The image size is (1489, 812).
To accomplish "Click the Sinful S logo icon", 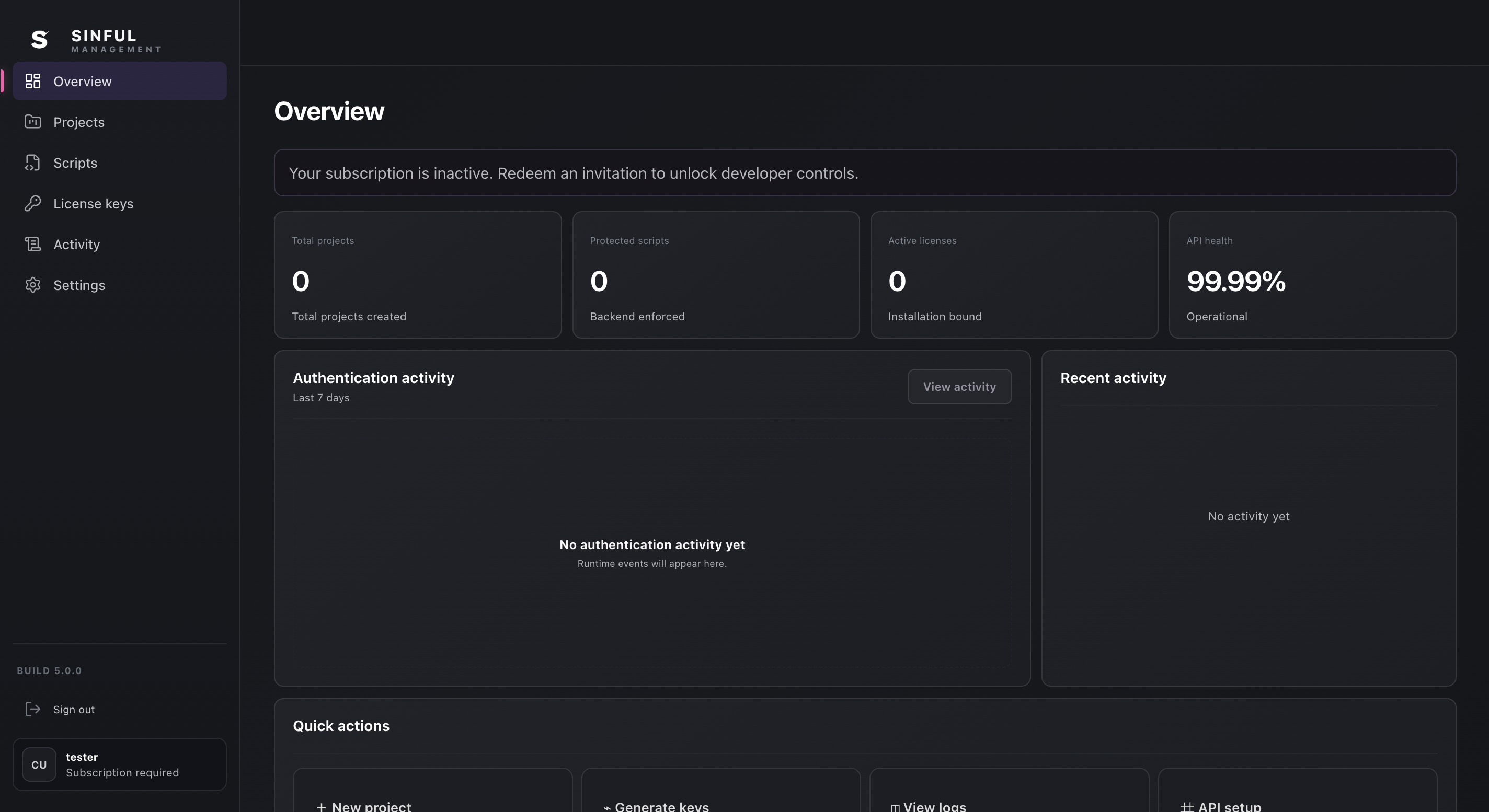I will click(39, 39).
